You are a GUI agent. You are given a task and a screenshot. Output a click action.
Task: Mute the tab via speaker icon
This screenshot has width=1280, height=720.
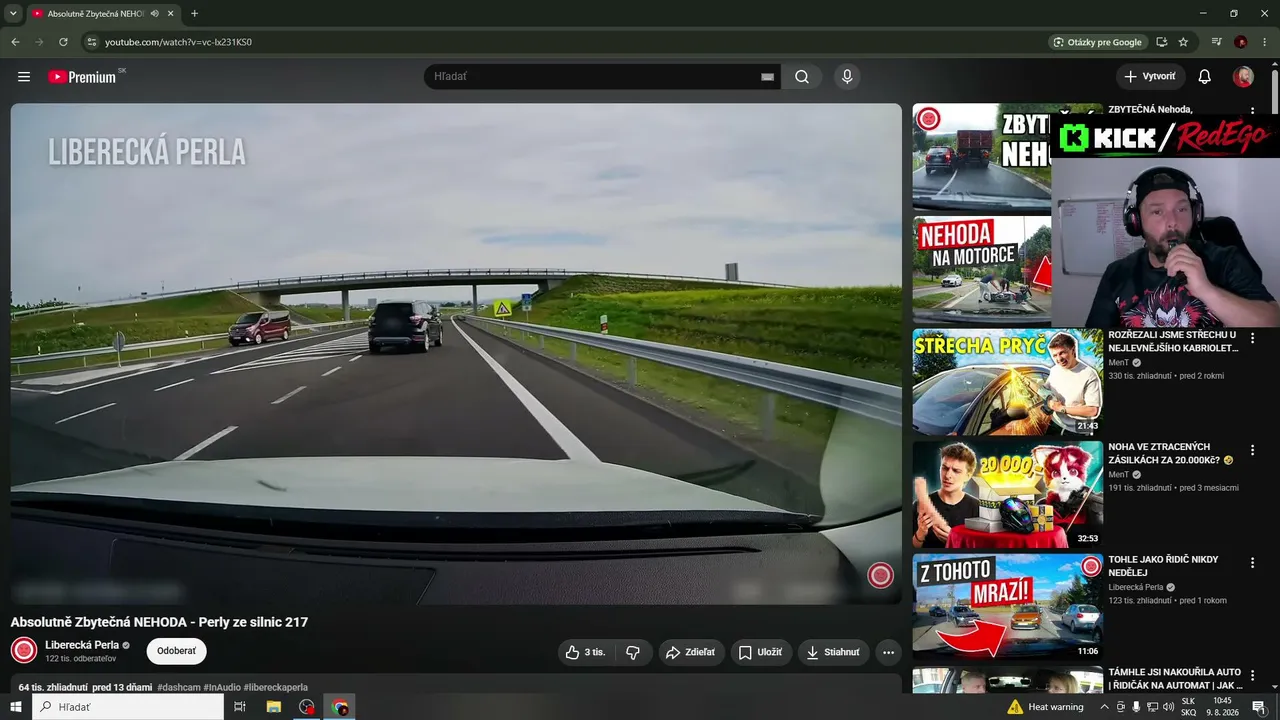click(x=154, y=14)
